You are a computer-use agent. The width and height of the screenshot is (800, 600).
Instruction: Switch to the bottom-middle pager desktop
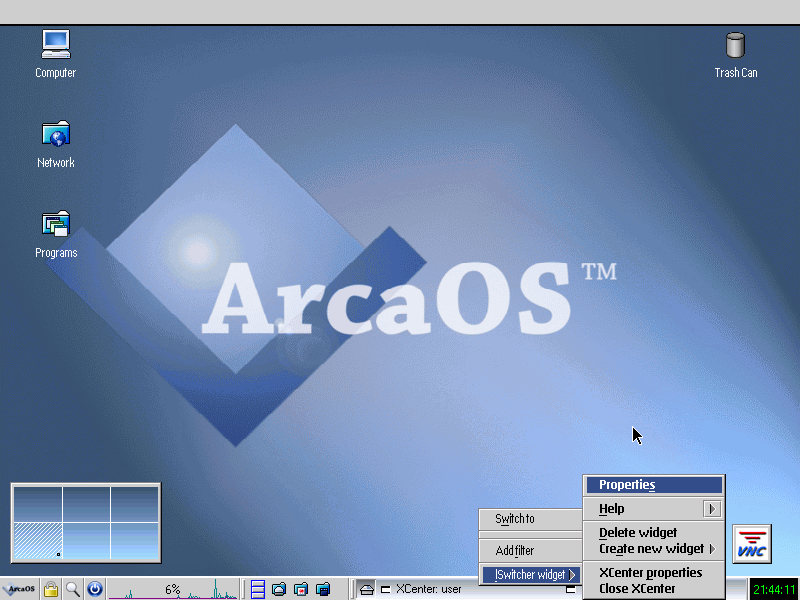[x=86, y=540]
